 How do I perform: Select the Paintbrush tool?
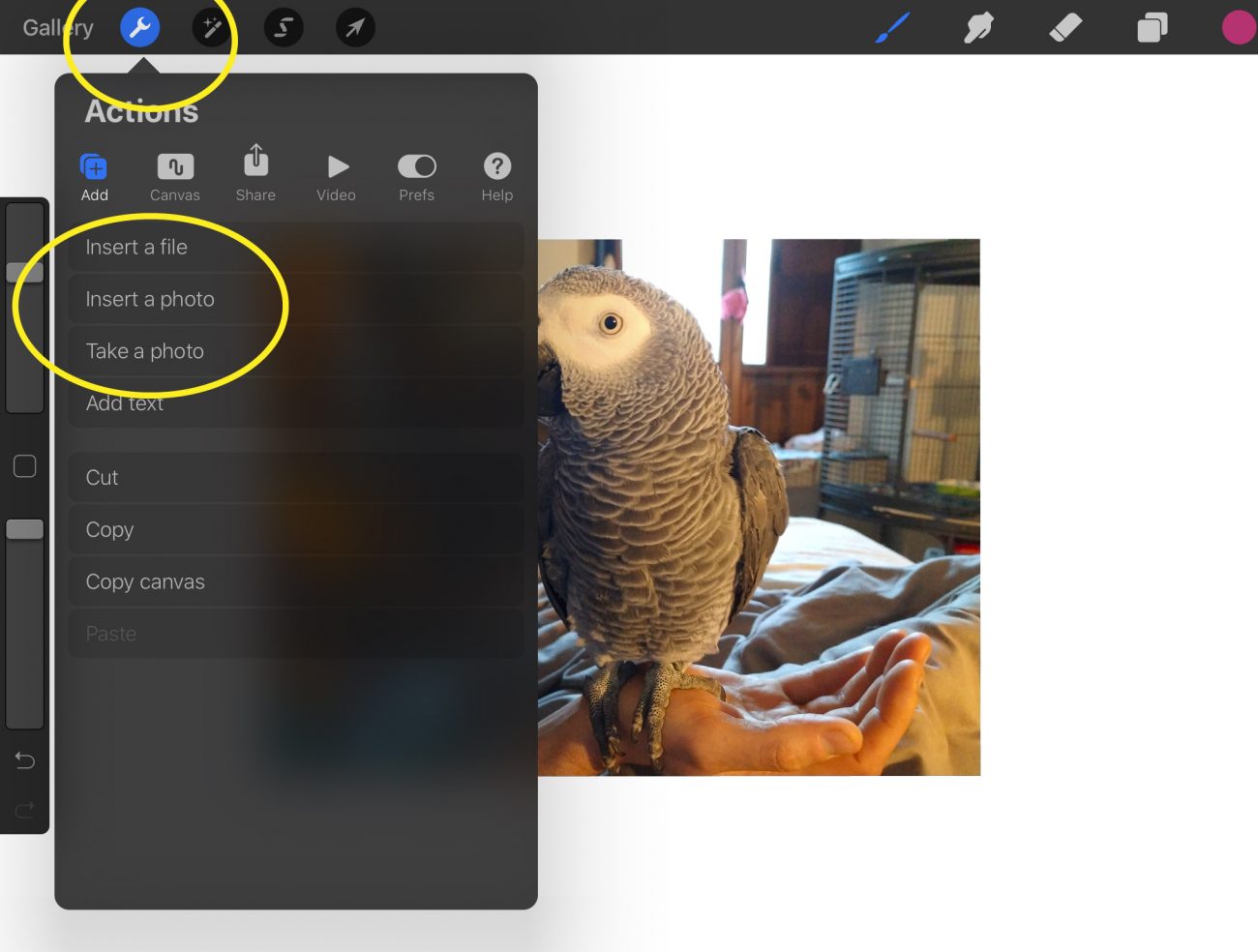click(x=892, y=28)
